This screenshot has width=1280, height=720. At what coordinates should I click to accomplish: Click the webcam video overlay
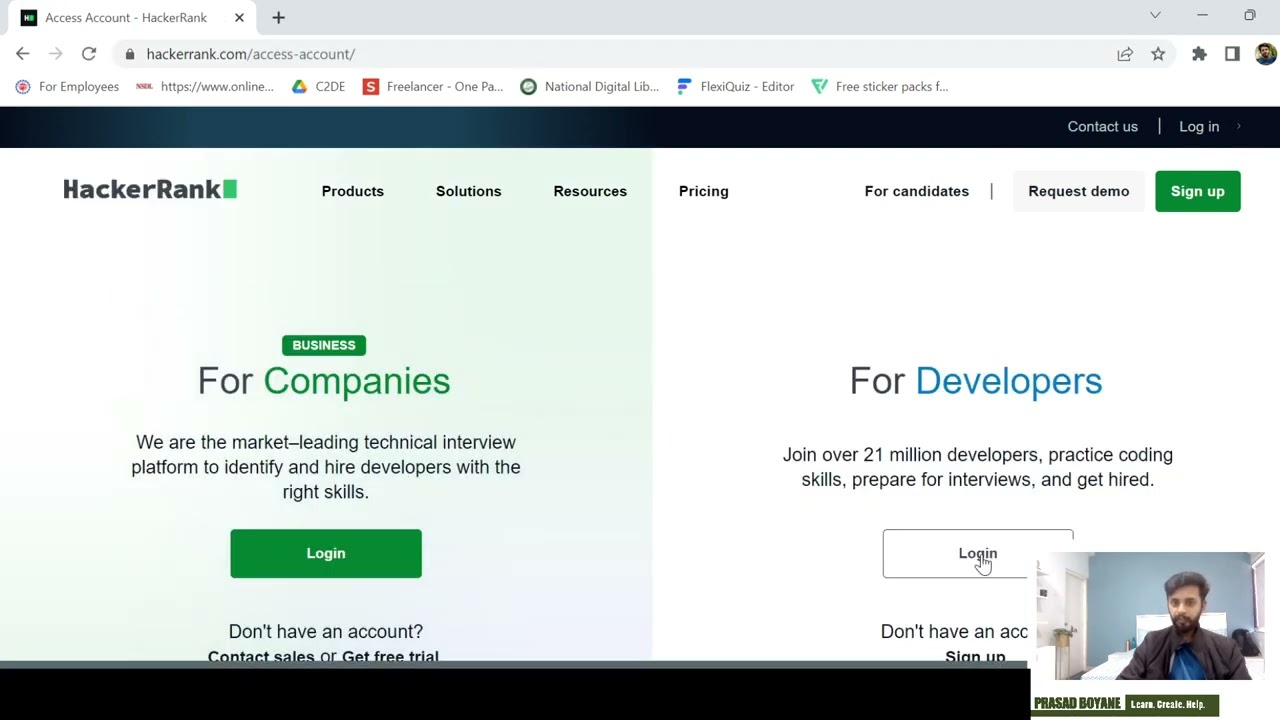(1150, 616)
